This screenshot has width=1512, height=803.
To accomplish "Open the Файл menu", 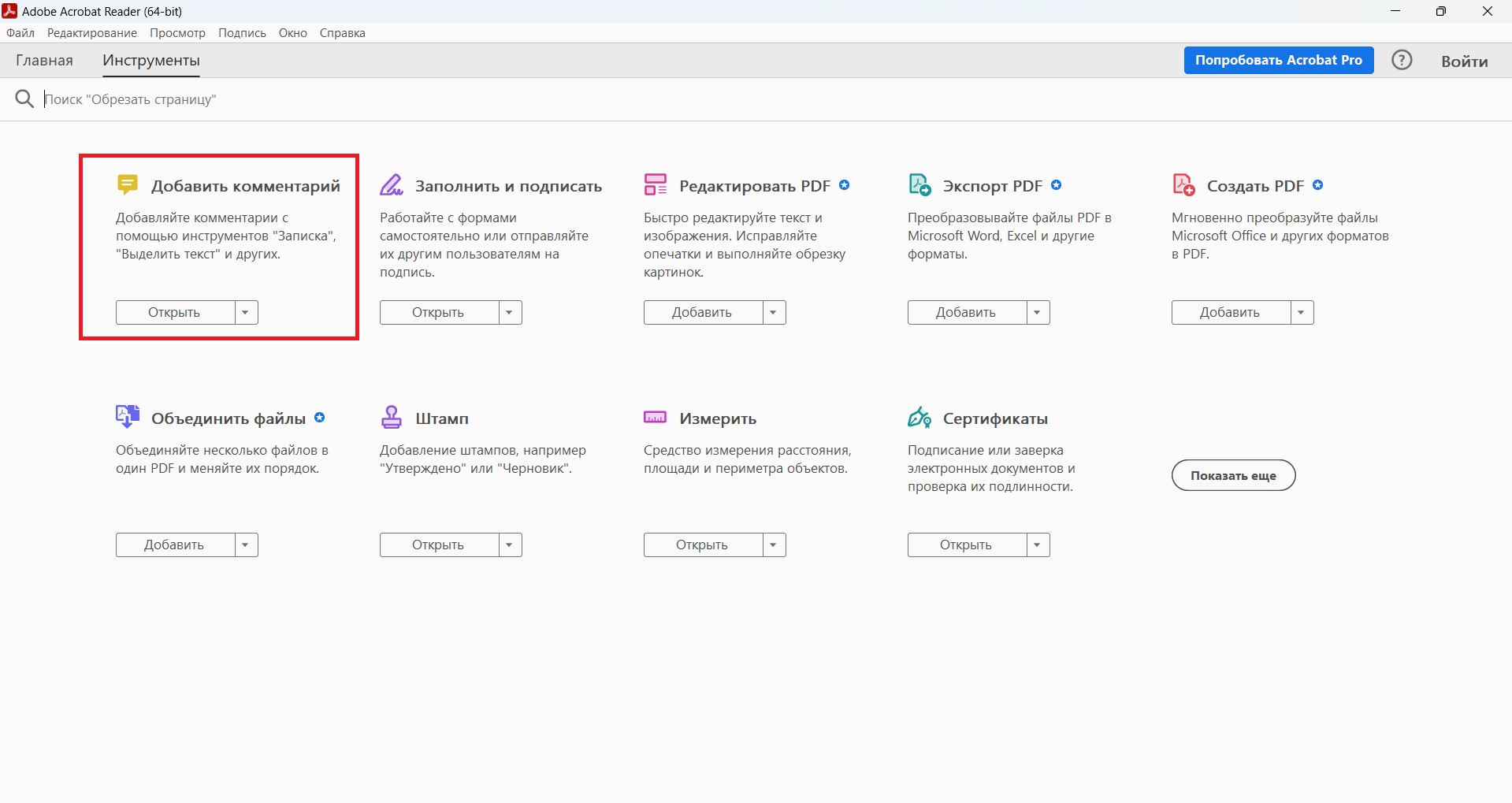I will point(20,33).
